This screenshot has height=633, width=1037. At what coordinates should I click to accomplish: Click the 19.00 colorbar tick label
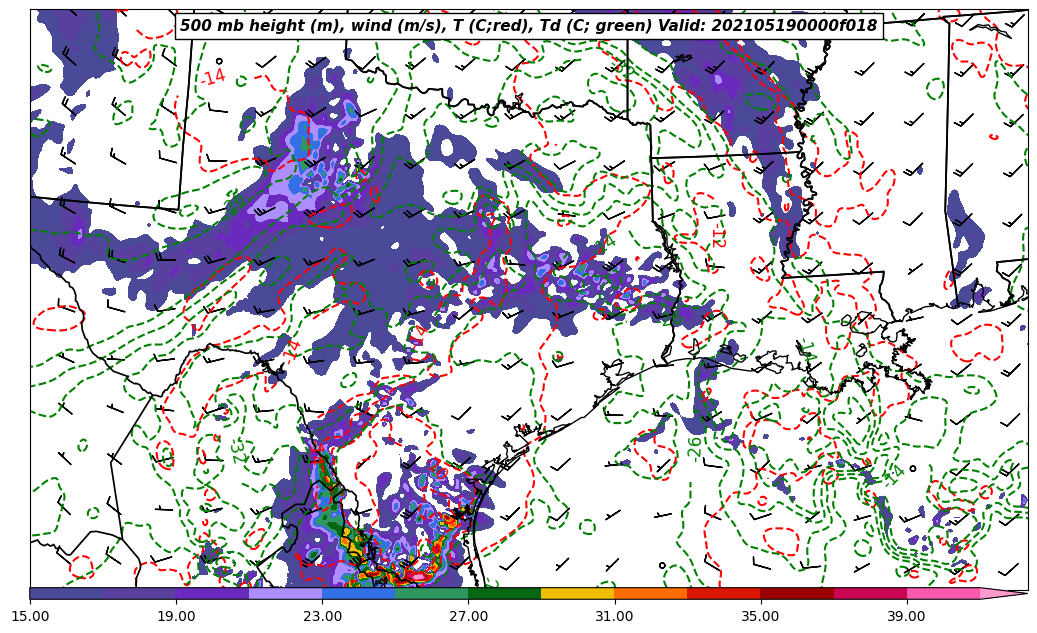coord(176,616)
